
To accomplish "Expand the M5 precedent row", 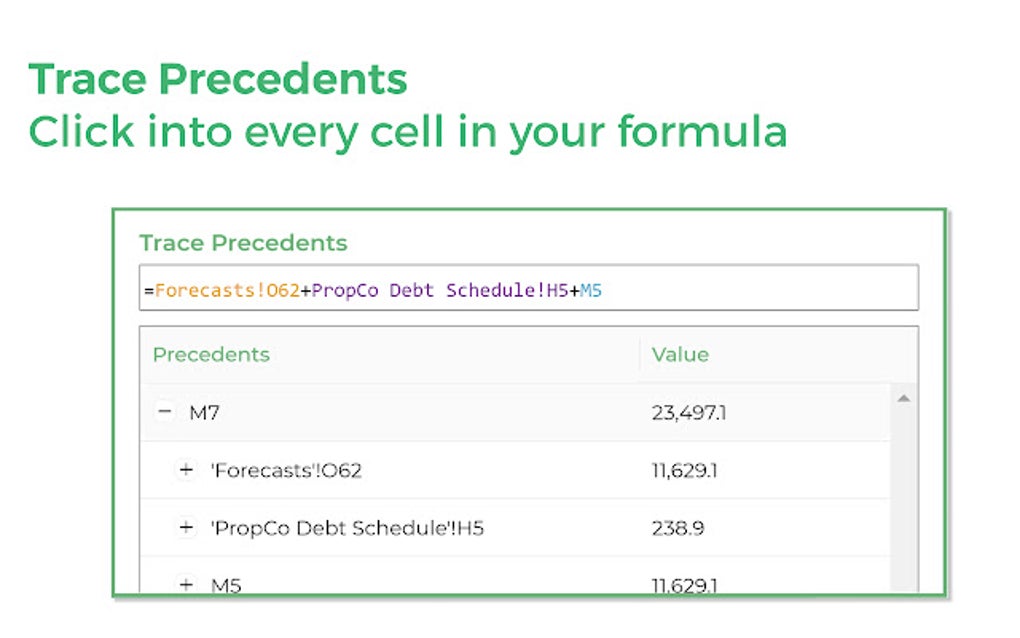I will point(186,585).
